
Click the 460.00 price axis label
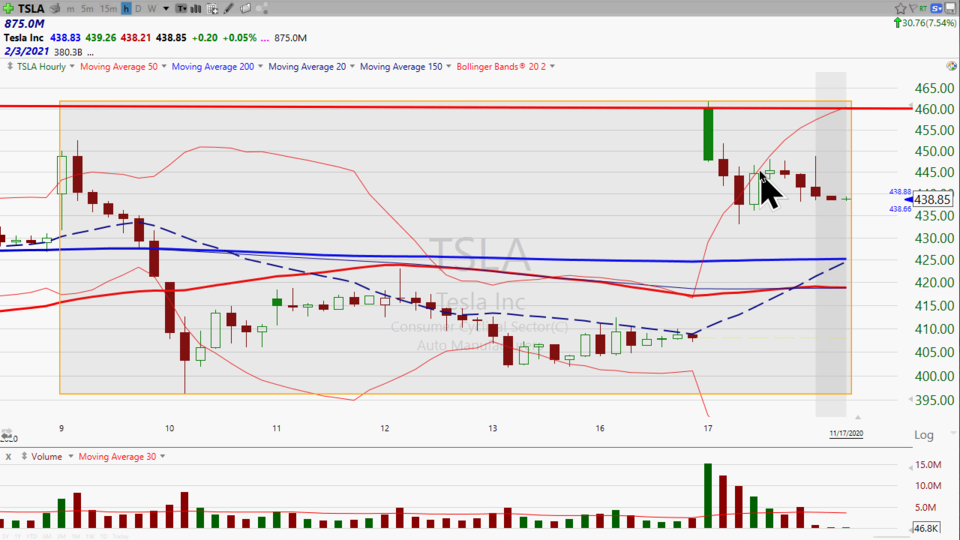[x=934, y=109]
